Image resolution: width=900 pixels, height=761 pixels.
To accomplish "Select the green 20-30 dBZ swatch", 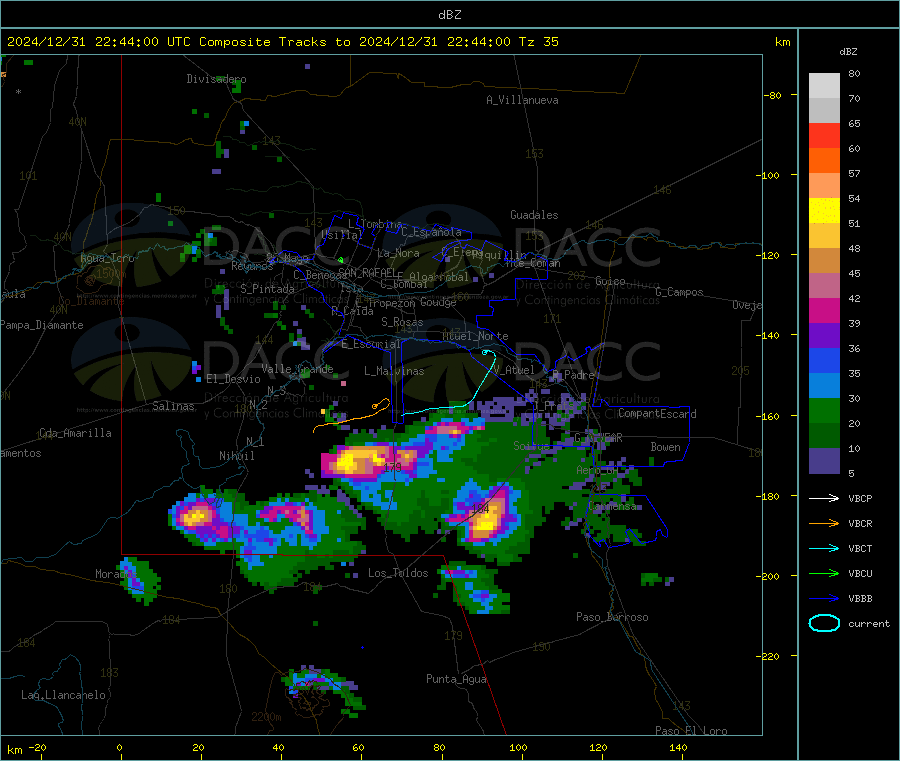I will (824, 411).
